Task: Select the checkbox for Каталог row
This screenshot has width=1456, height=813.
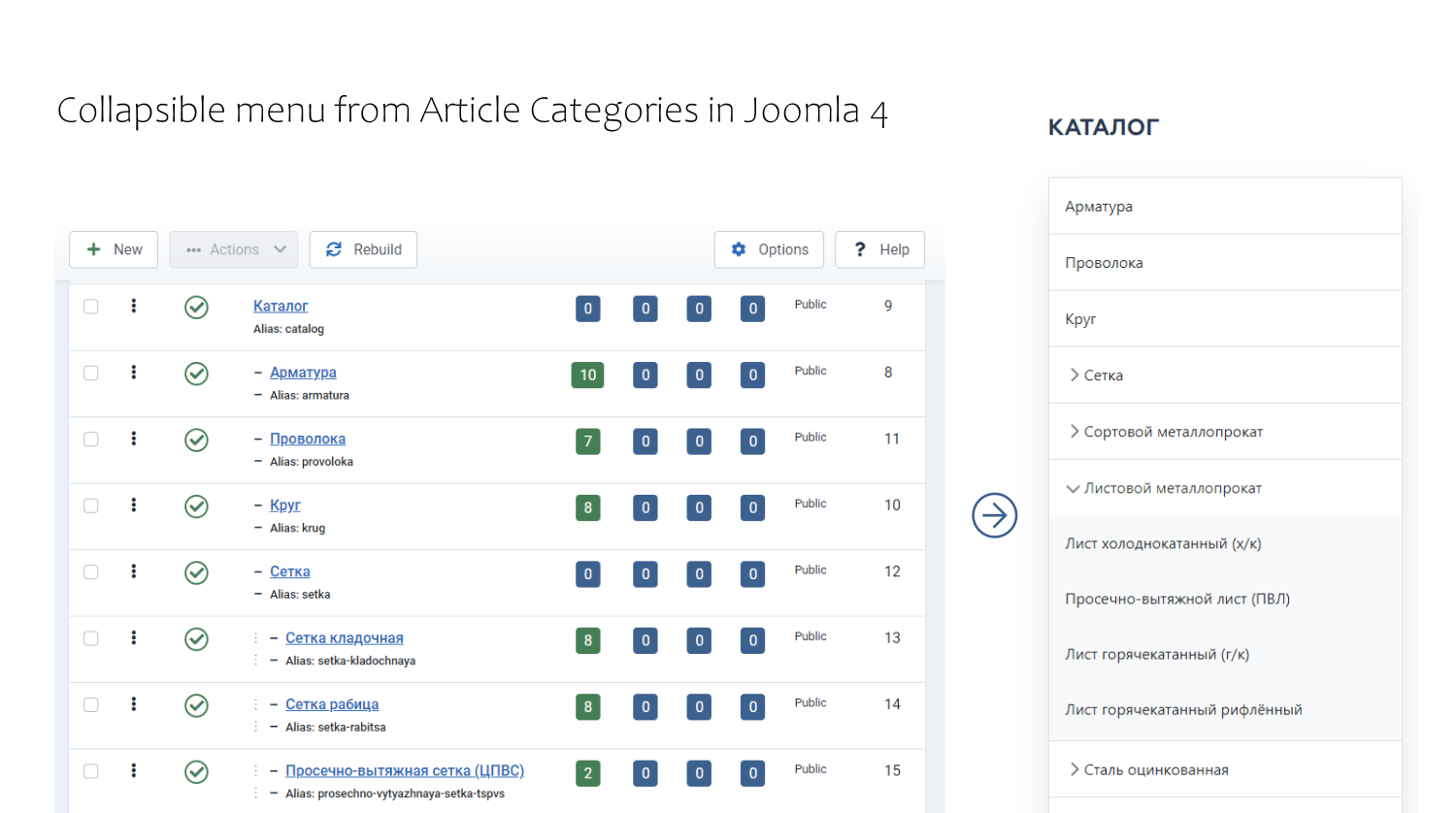Action: pos(91,307)
